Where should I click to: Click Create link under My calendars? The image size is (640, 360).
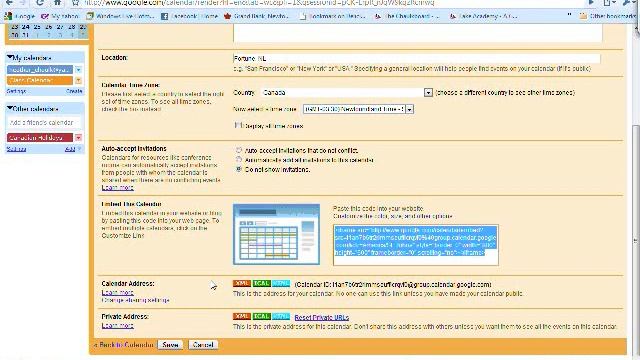(74, 91)
